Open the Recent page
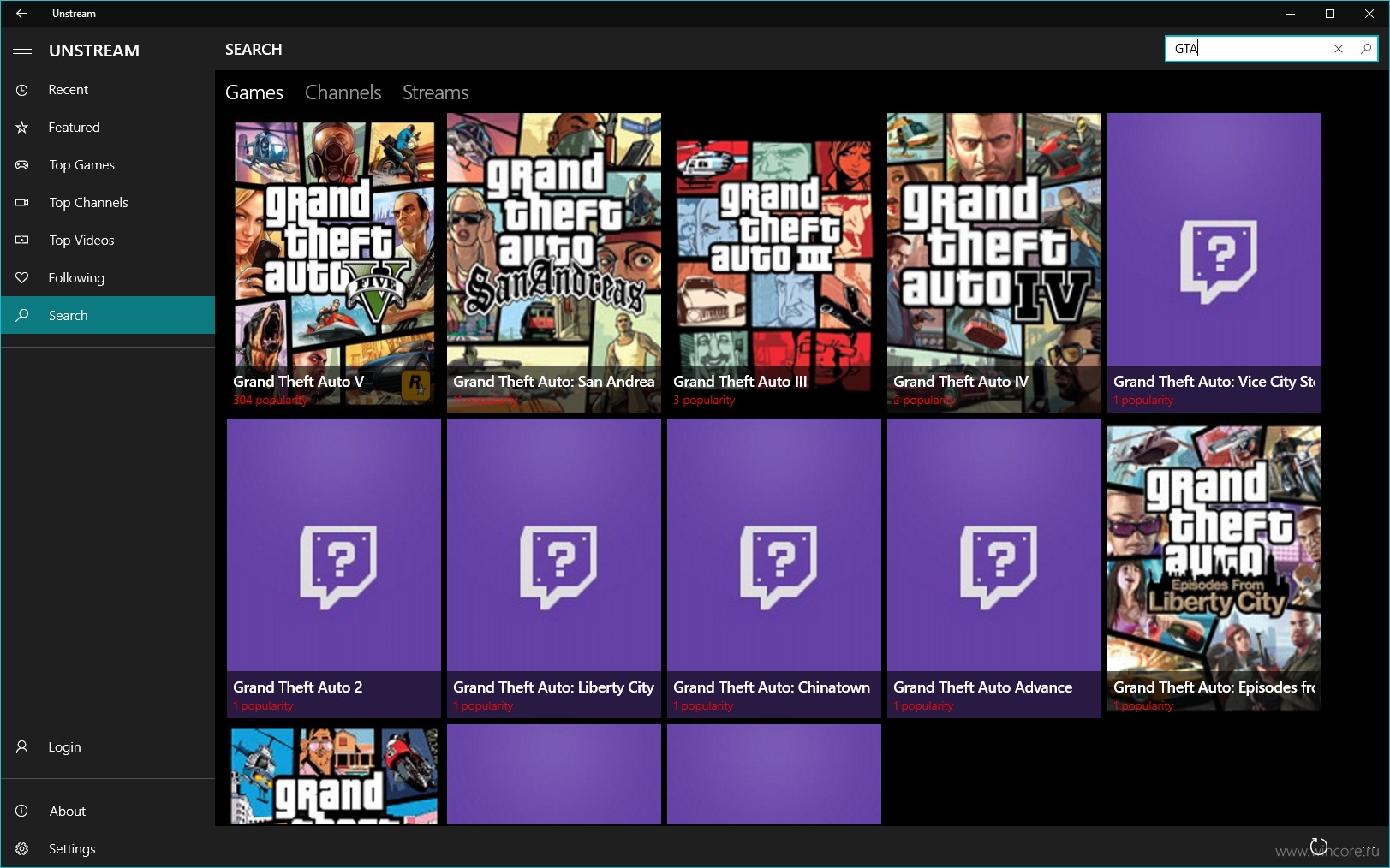The height and width of the screenshot is (868, 1390). [108, 90]
